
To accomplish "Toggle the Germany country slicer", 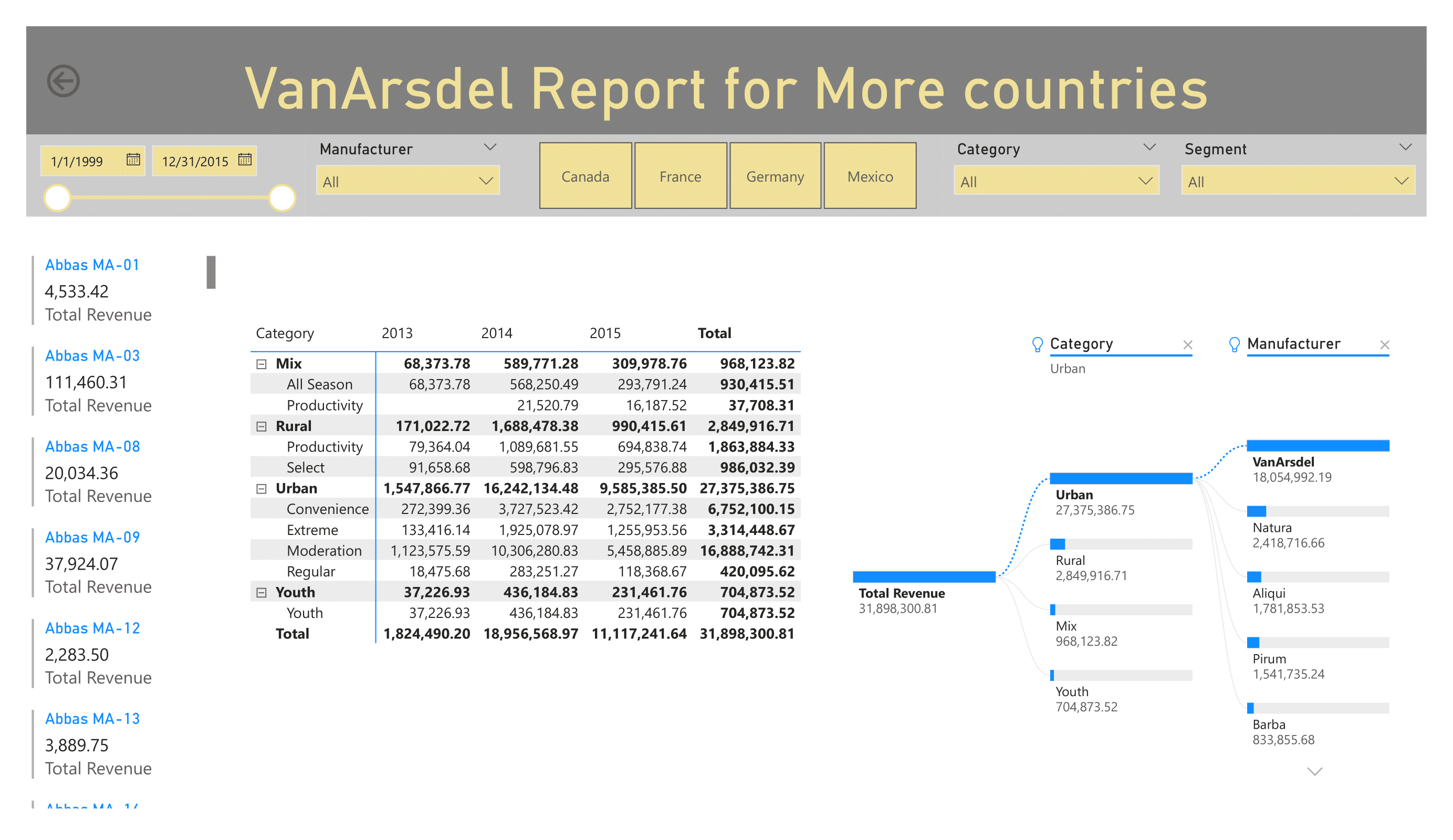I will (x=775, y=176).
